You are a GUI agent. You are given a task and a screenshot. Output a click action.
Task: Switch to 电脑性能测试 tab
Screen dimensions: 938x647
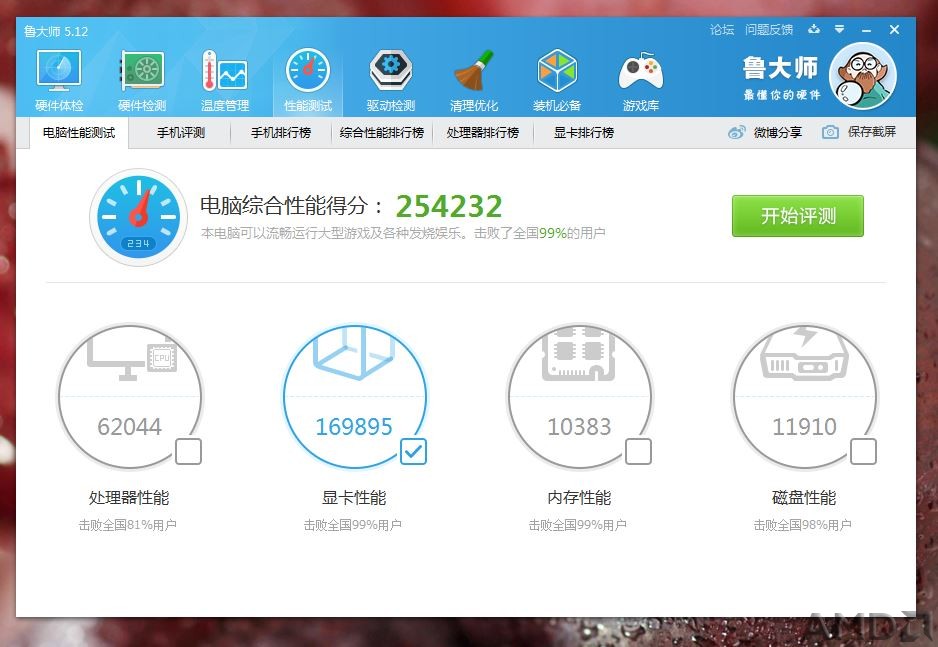79,133
